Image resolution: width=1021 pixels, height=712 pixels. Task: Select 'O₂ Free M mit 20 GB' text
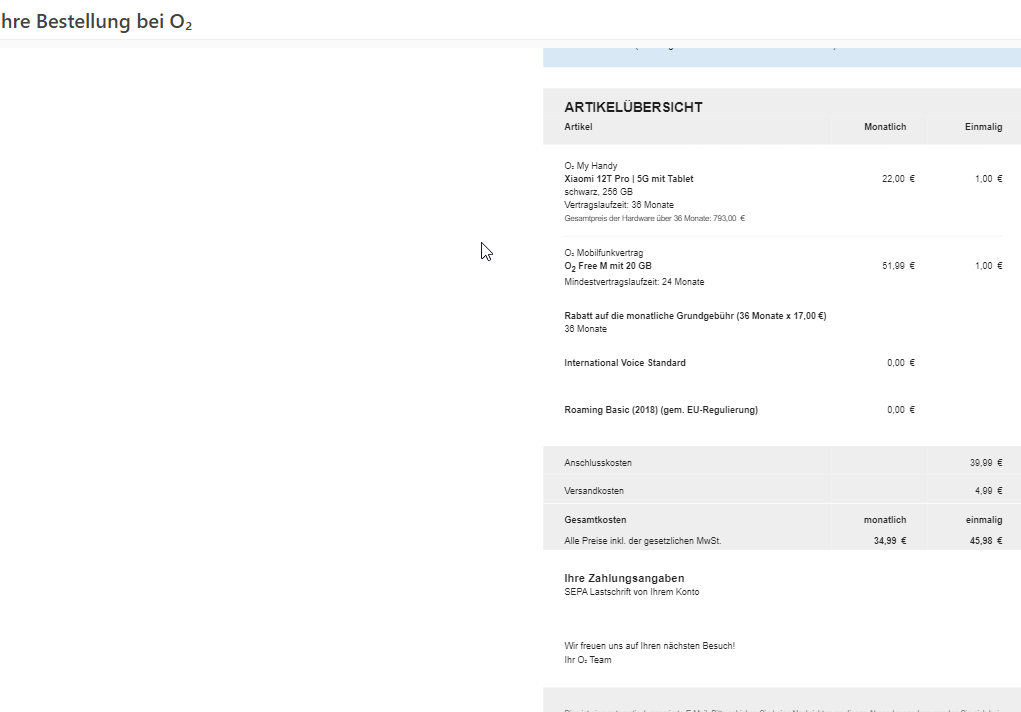[608, 266]
